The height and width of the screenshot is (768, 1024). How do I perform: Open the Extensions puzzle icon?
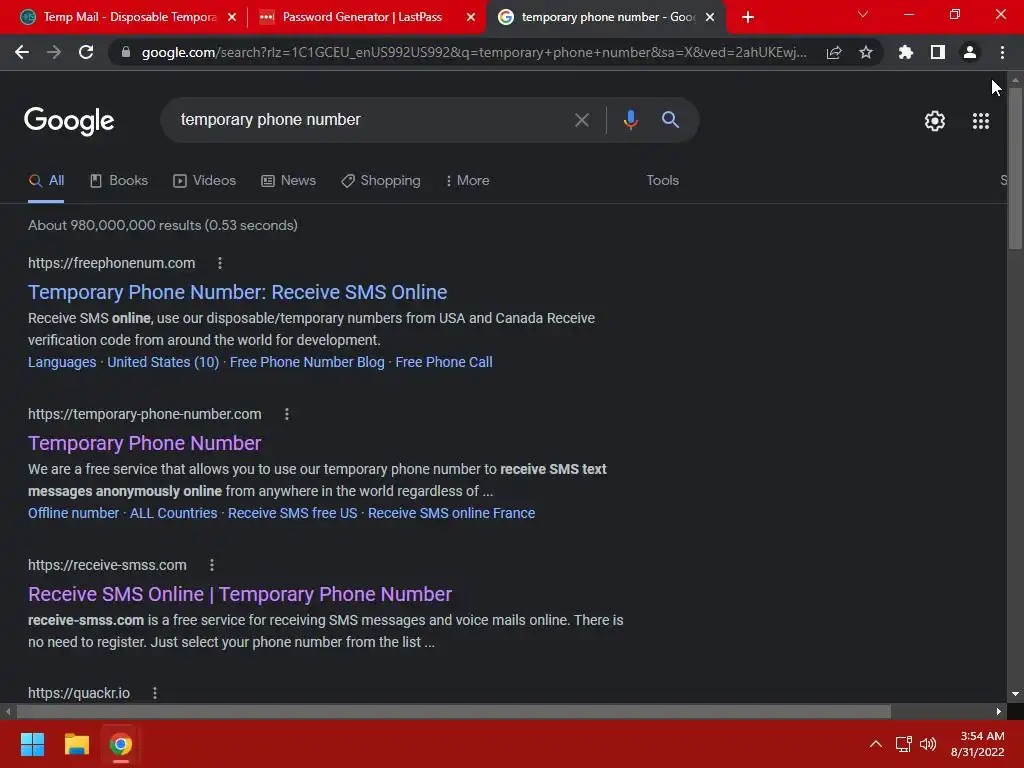(x=905, y=52)
